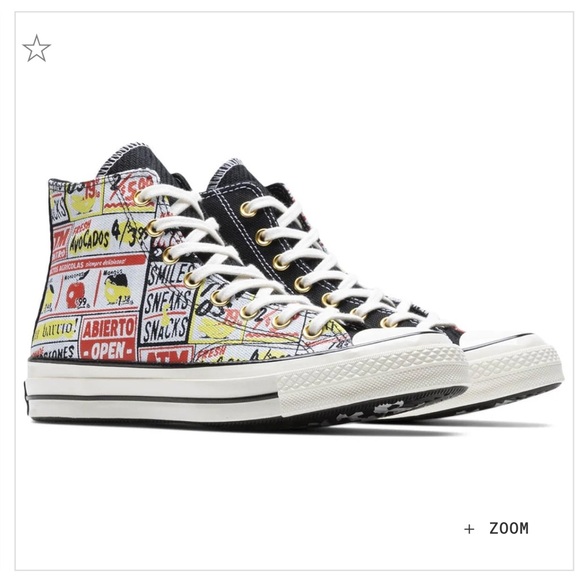Click the plus sign beside ZOOM
The height and width of the screenshot is (580, 580).
469,529
